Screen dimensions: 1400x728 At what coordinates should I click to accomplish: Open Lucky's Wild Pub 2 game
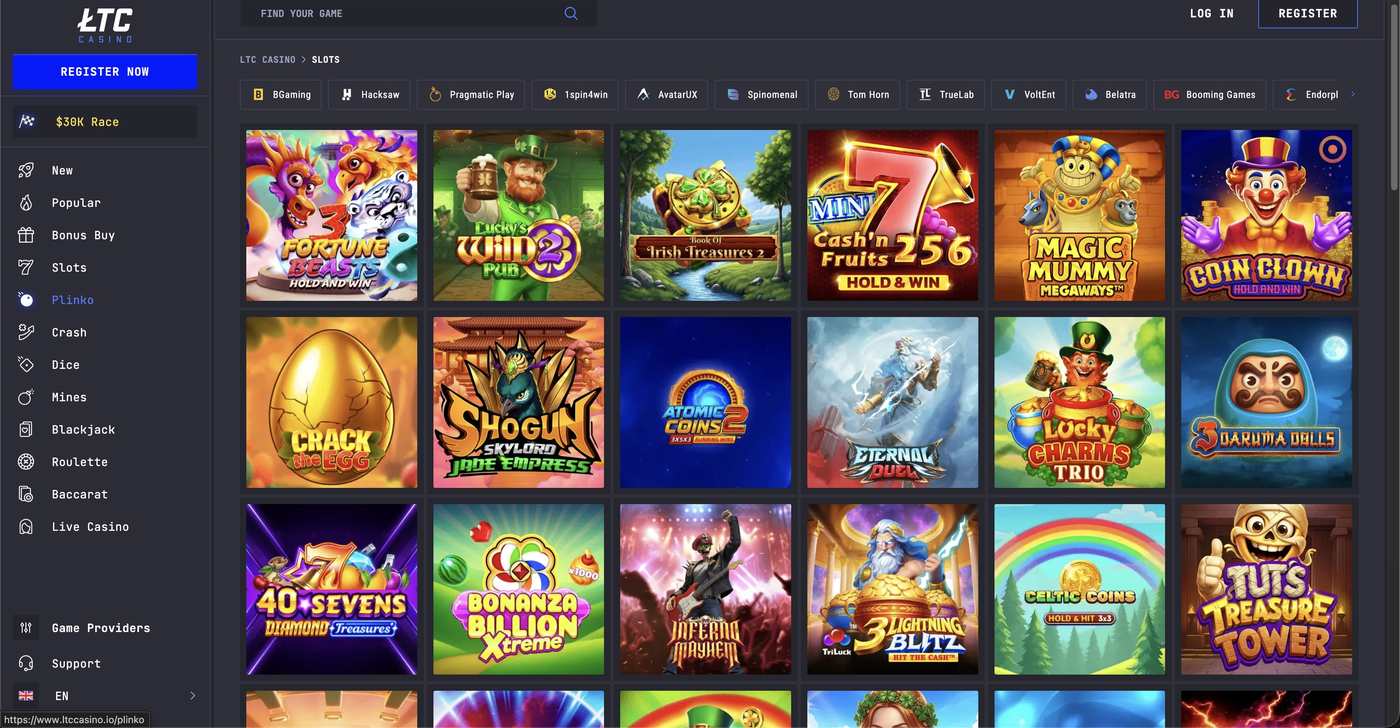(x=519, y=215)
